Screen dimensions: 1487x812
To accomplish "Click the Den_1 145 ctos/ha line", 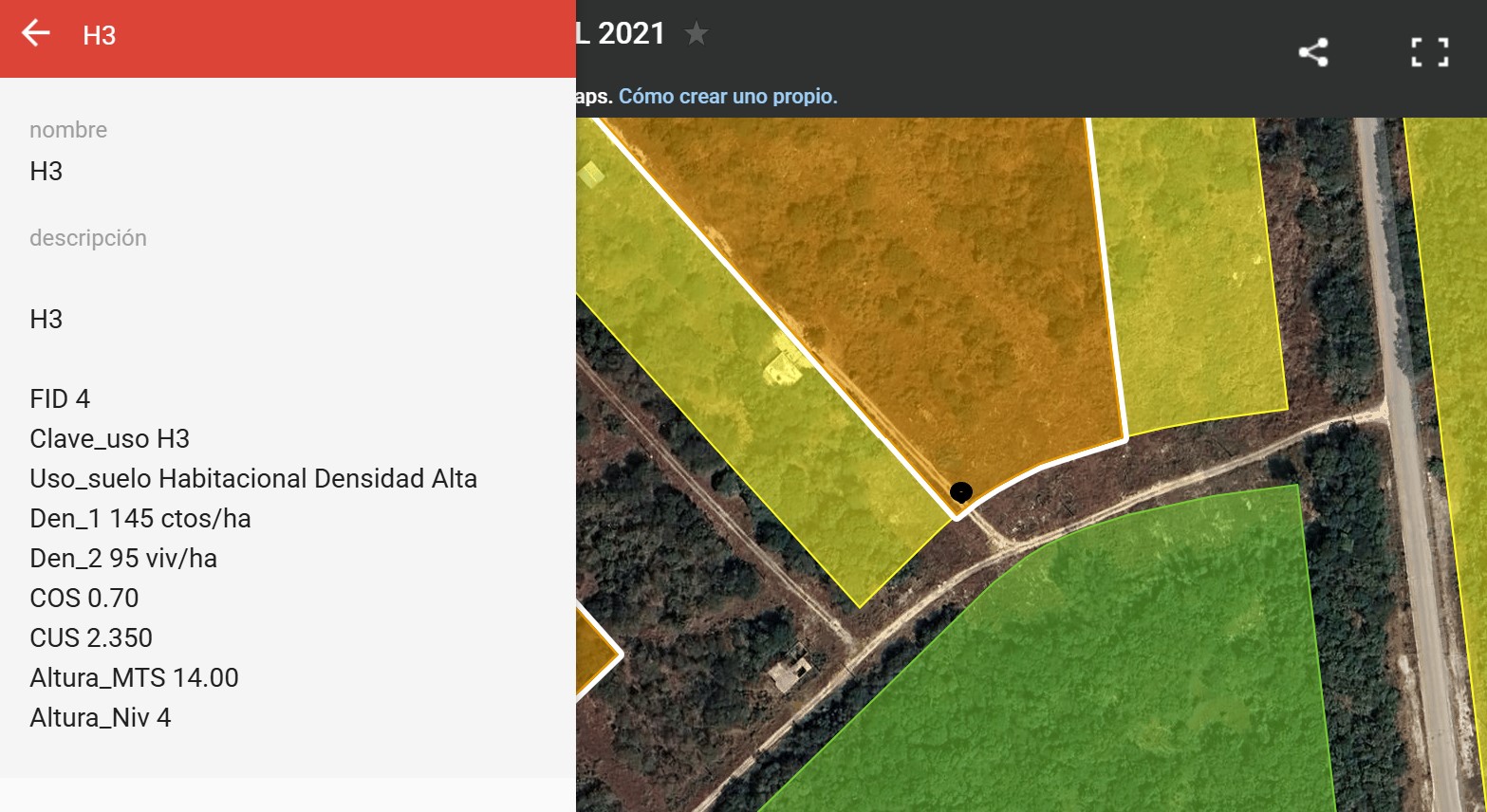I will (140, 519).
